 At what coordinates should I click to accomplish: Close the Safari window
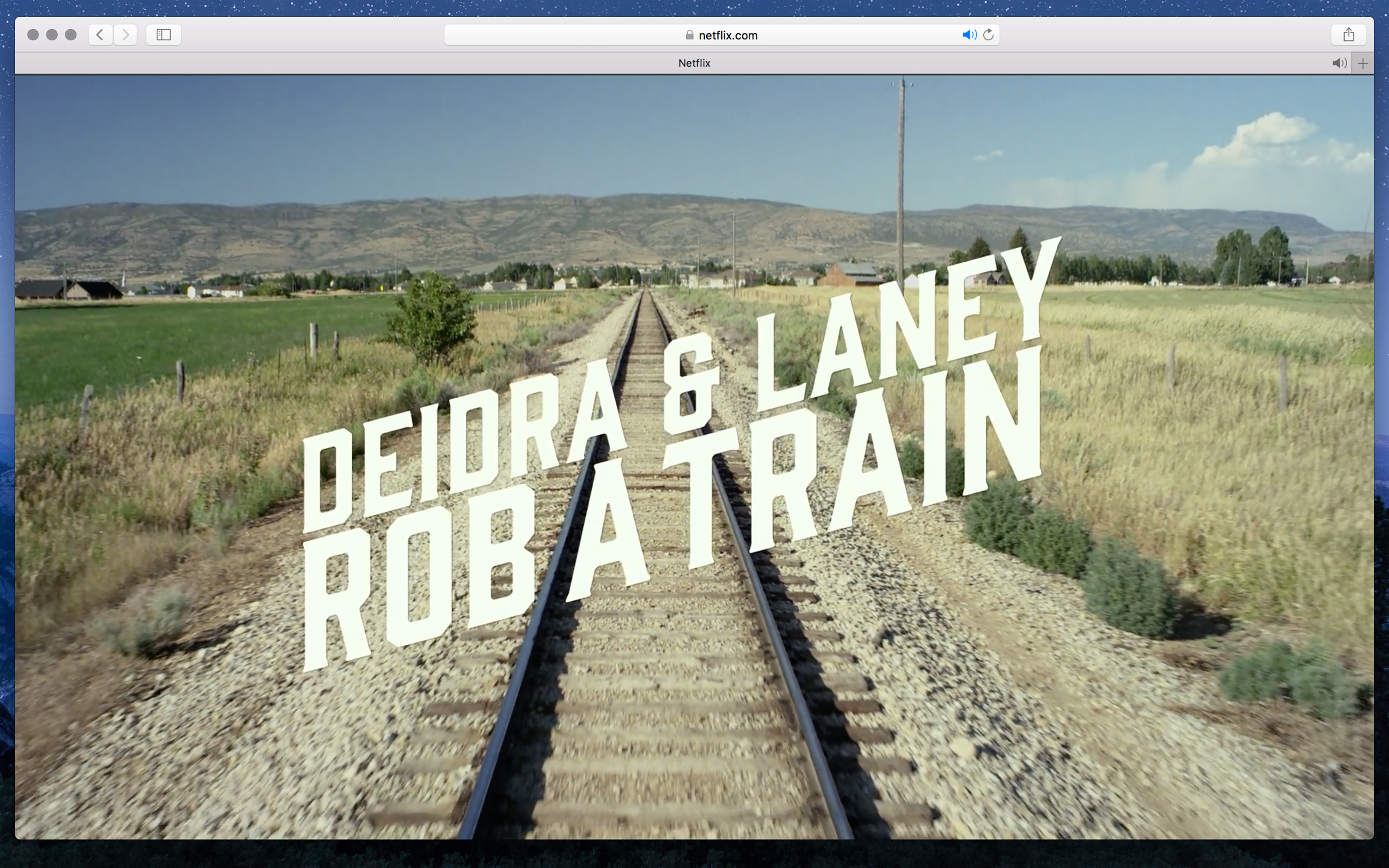click(33, 34)
